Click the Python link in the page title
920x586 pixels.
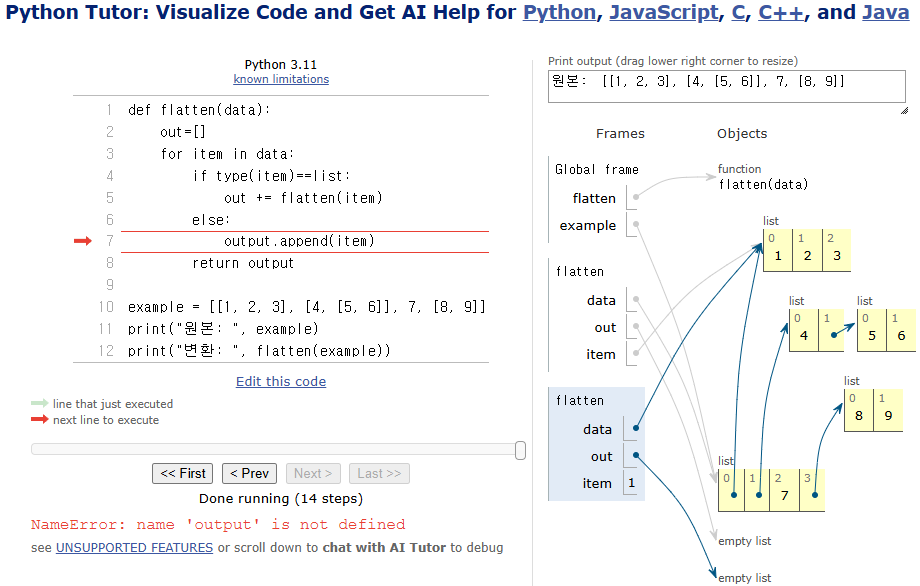[x=559, y=12]
